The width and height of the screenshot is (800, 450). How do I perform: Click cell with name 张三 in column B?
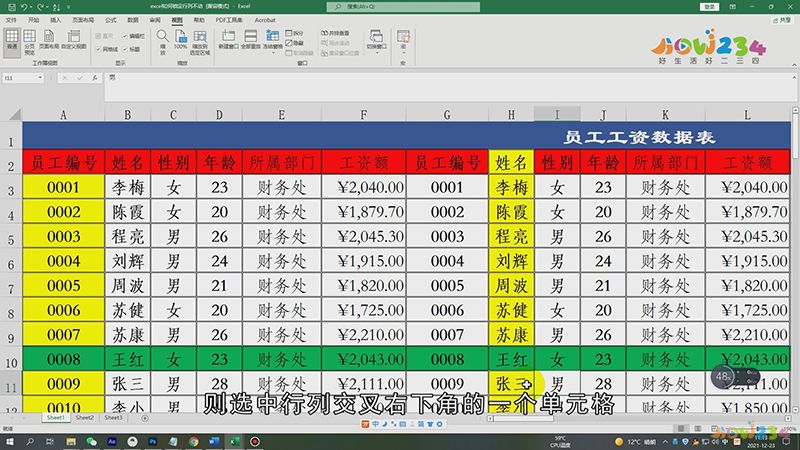[128, 384]
